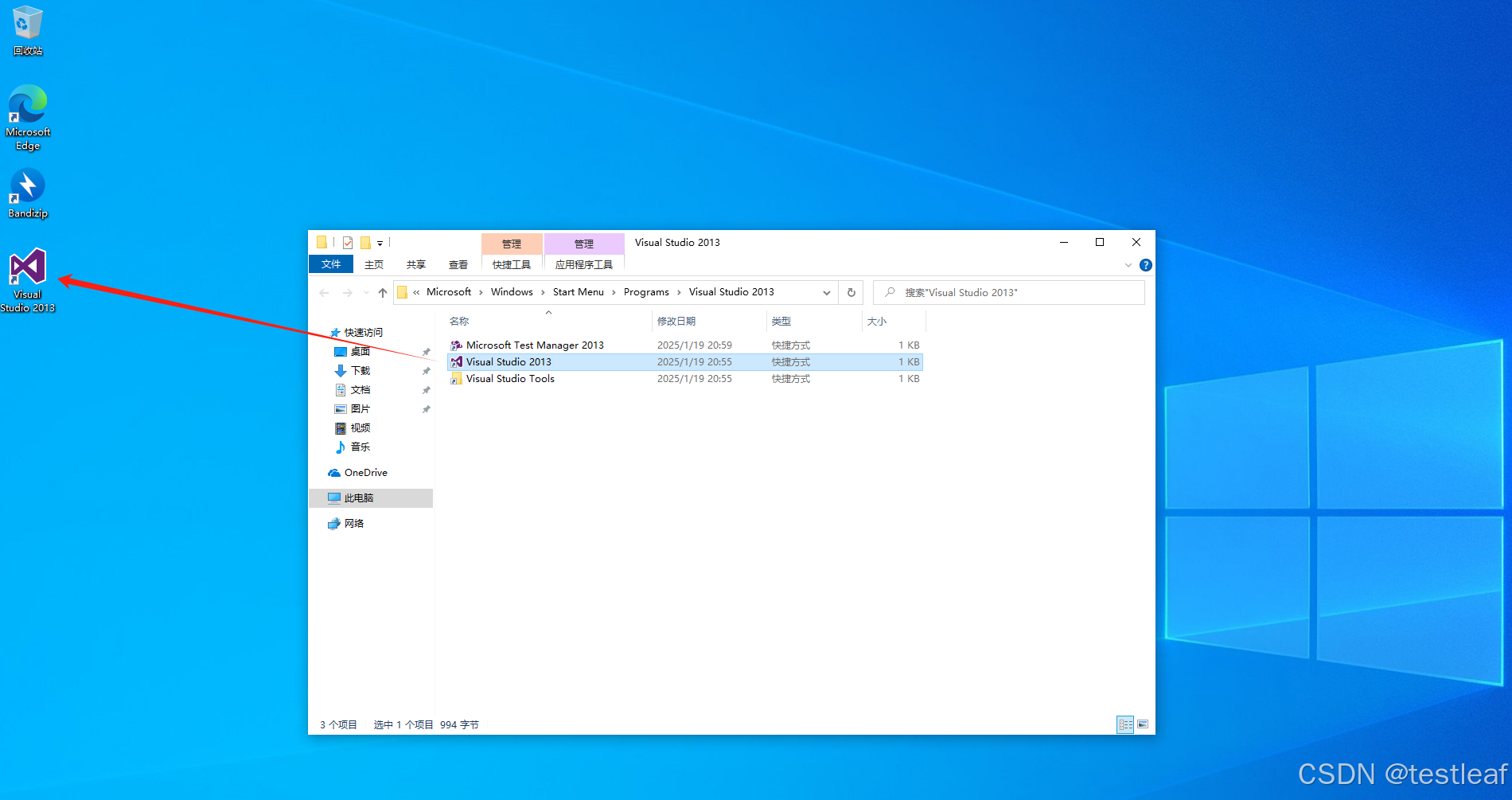Expand the chevron after Programs breadcrumb
Screen dimensions: 1512x800
[679, 293]
